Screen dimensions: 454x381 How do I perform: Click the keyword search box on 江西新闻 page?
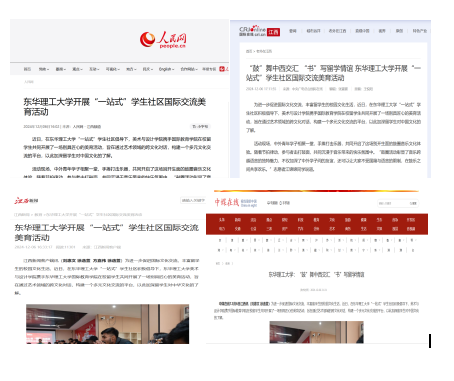point(193,200)
